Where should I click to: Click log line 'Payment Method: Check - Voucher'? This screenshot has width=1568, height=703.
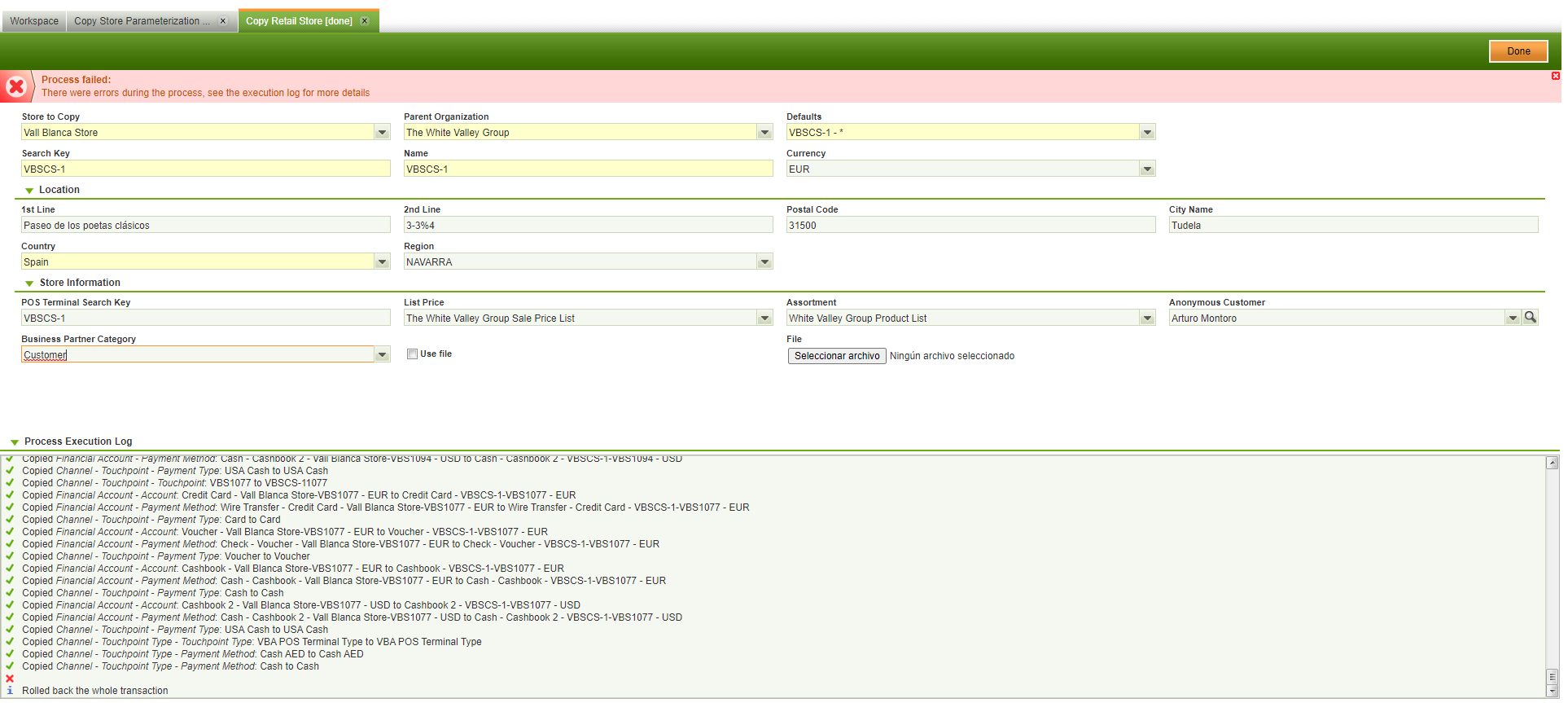(341, 544)
